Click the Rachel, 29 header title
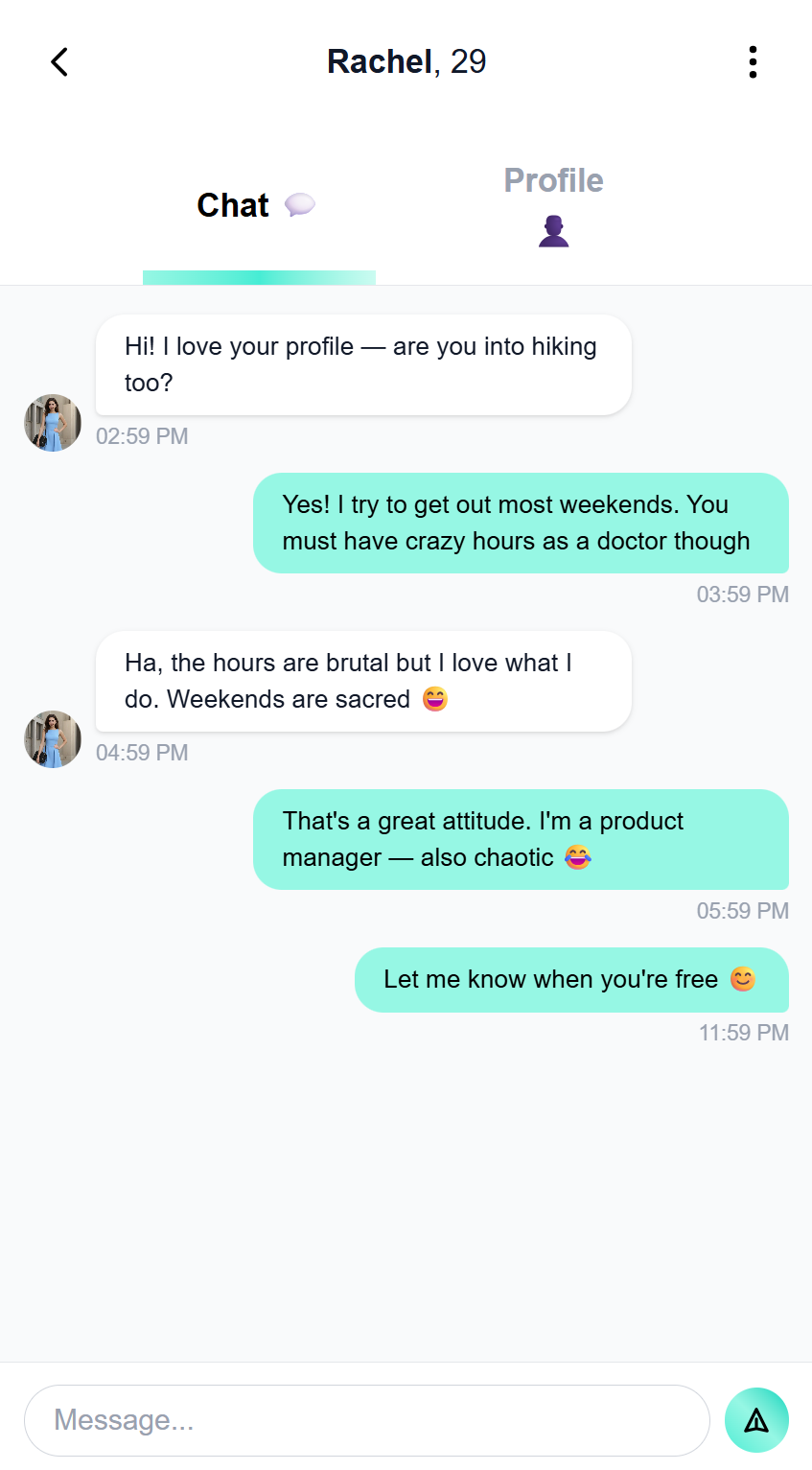 click(406, 62)
